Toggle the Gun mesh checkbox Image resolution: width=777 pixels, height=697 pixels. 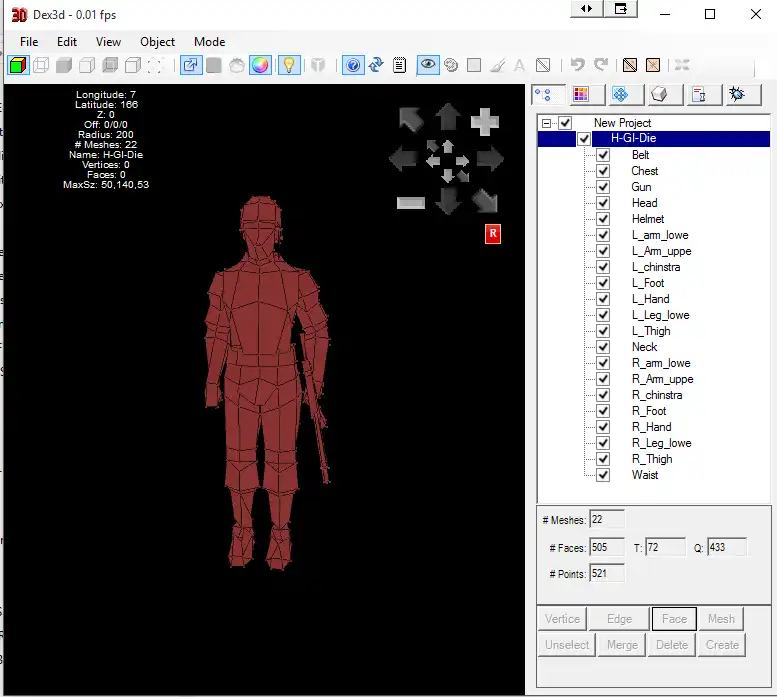tap(603, 187)
